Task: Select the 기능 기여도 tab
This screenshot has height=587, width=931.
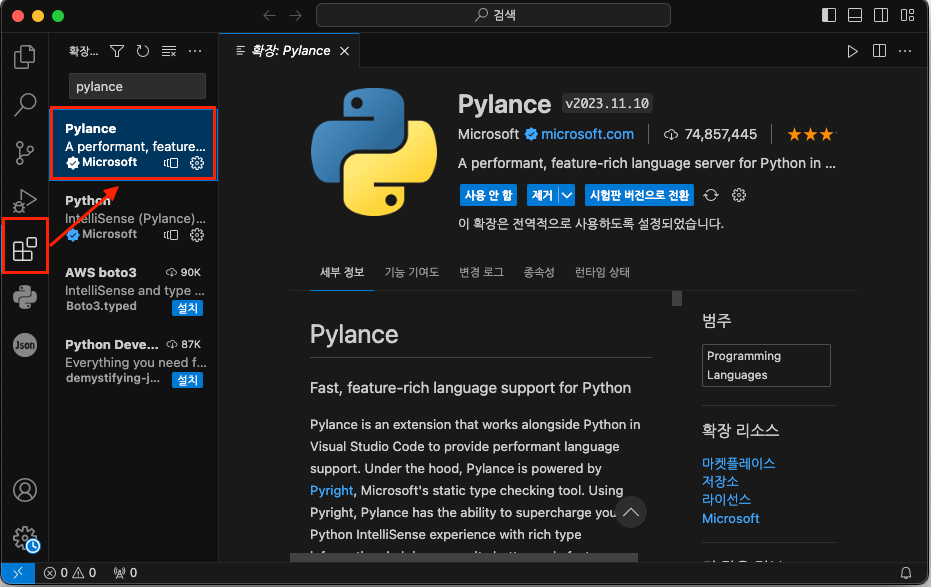Action: pos(411,272)
